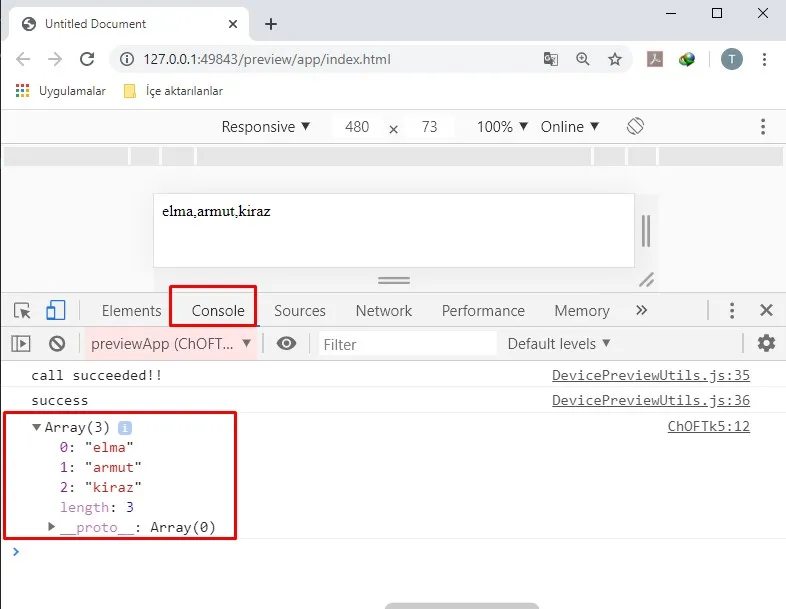This screenshot has height=609, width=786.
Task: Open DevicePreviewUtils.js:36 source link
Action: [651, 400]
